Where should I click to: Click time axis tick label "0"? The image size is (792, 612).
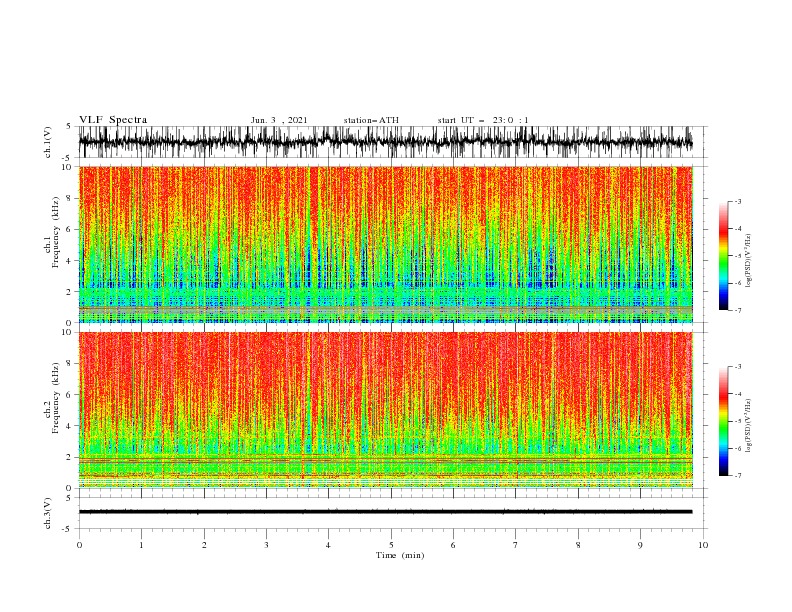tap(79, 545)
